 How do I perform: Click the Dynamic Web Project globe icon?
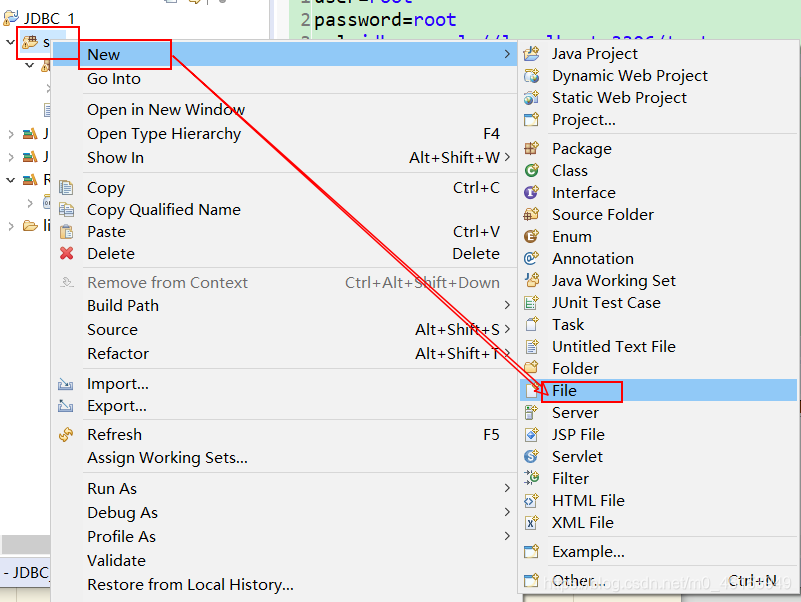click(x=531, y=76)
